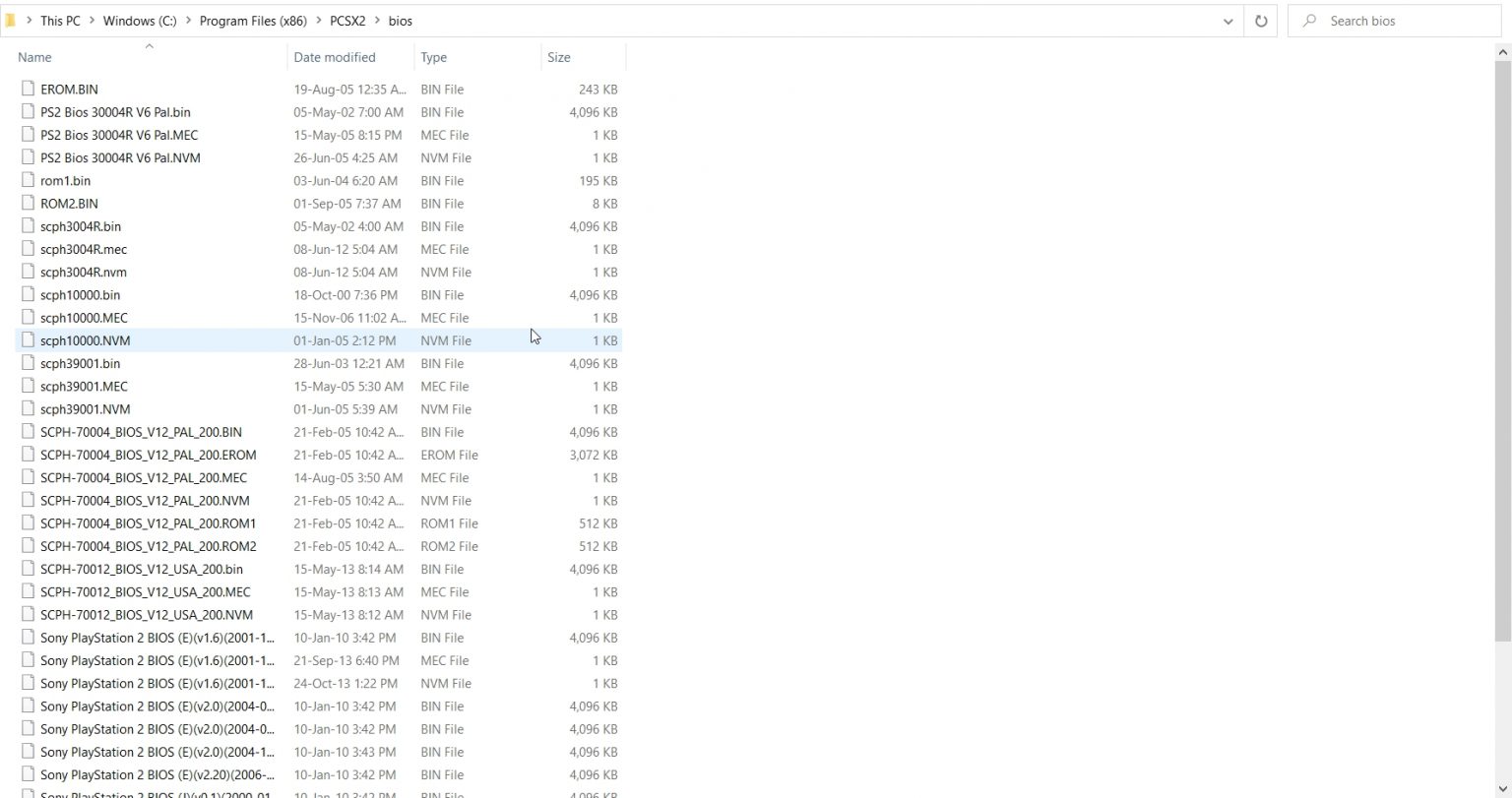Expand the chevron after This PC
The height and width of the screenshot is (798, 1512).
click(x=90, y=20)
